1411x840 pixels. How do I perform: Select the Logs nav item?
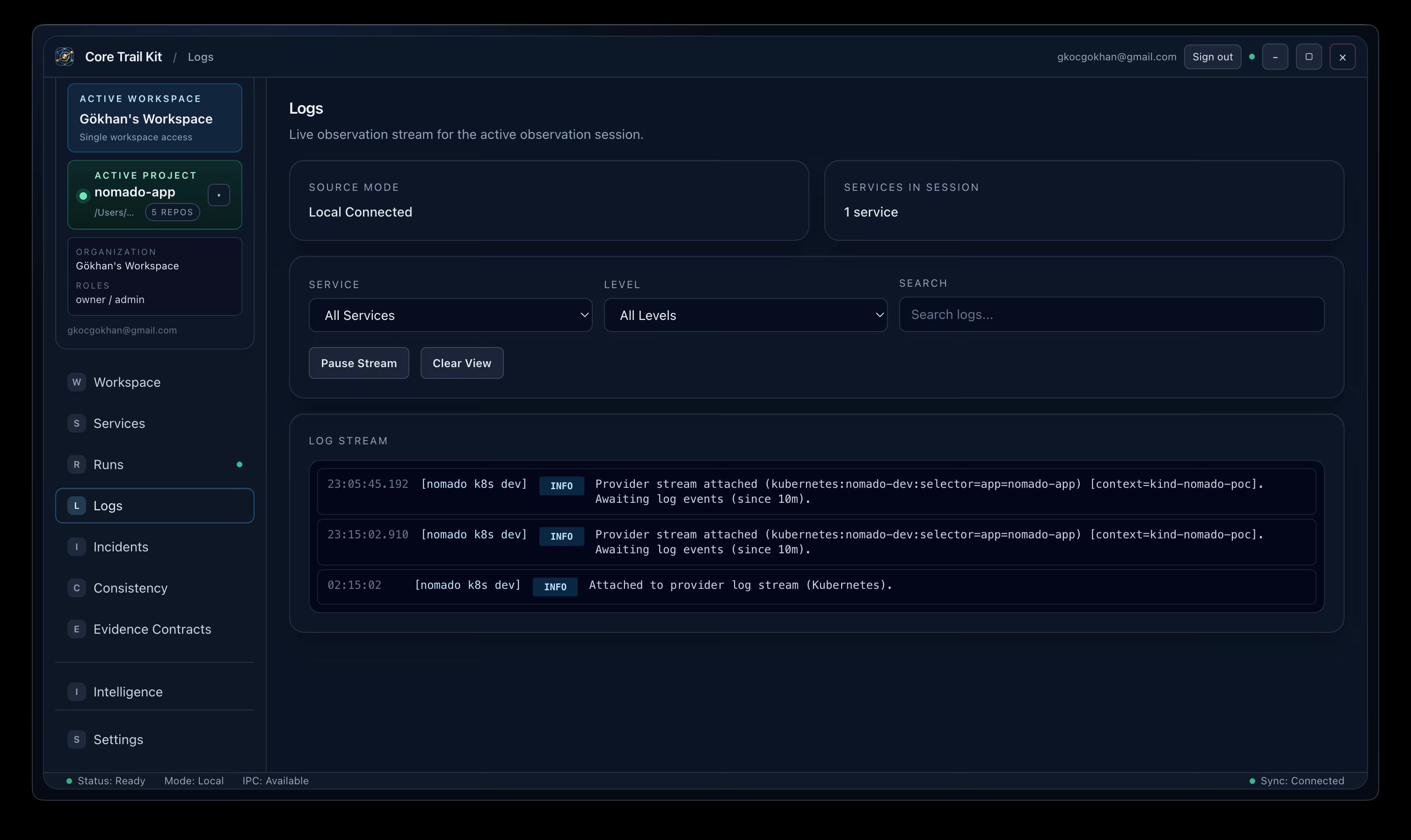point(154,506)
